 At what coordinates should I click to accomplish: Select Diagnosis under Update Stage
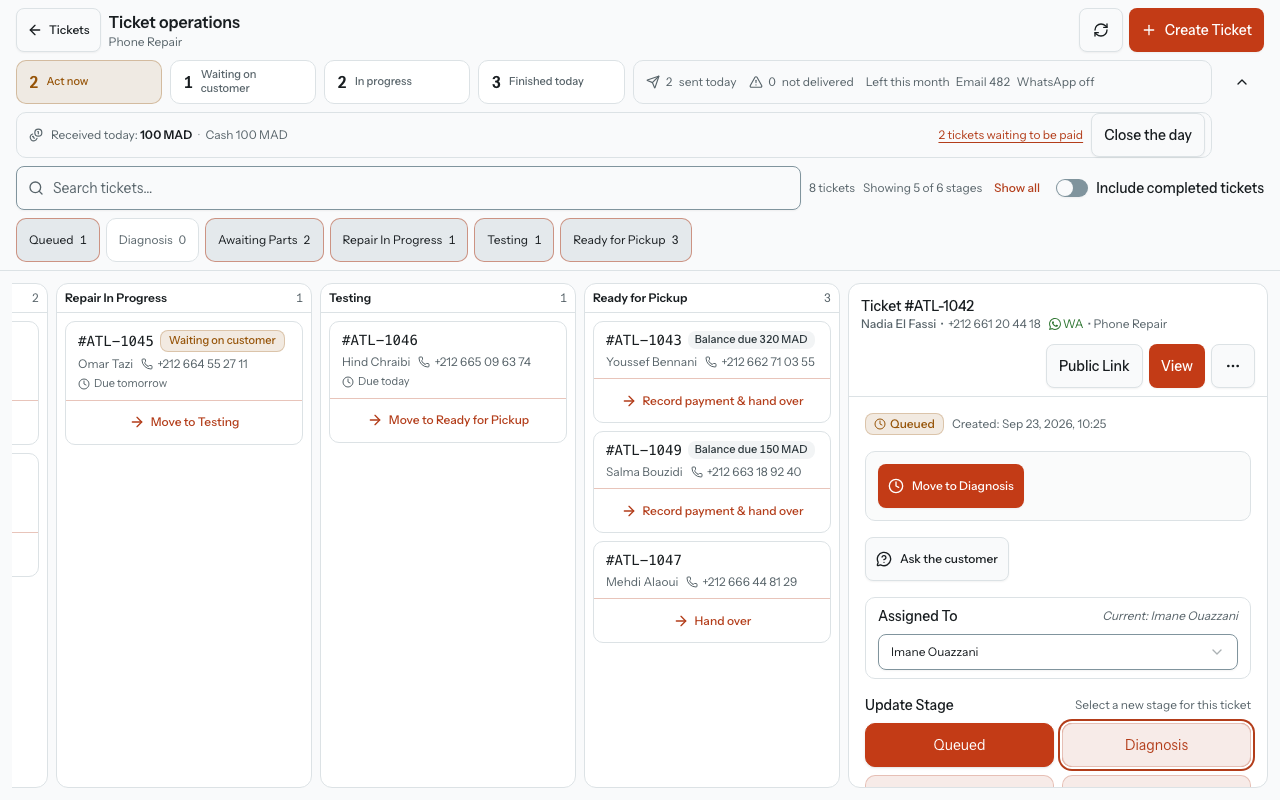coord(1156,745)
